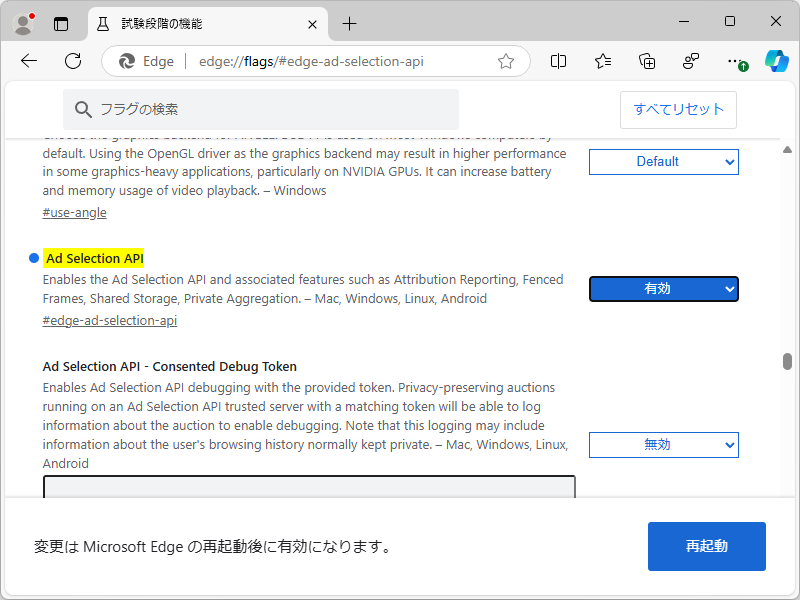Click the split screen icon
Viewport: 800px width, 600px height.
pyautogui.click(x=558, y=61)
